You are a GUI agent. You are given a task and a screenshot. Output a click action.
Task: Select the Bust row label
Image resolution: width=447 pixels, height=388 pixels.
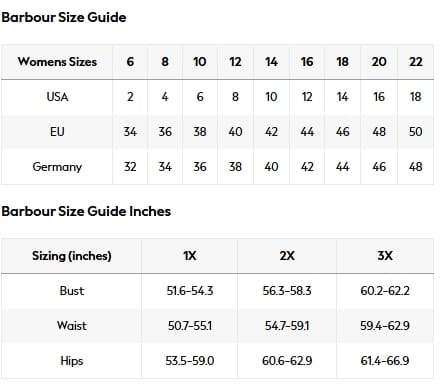(71, 291)
